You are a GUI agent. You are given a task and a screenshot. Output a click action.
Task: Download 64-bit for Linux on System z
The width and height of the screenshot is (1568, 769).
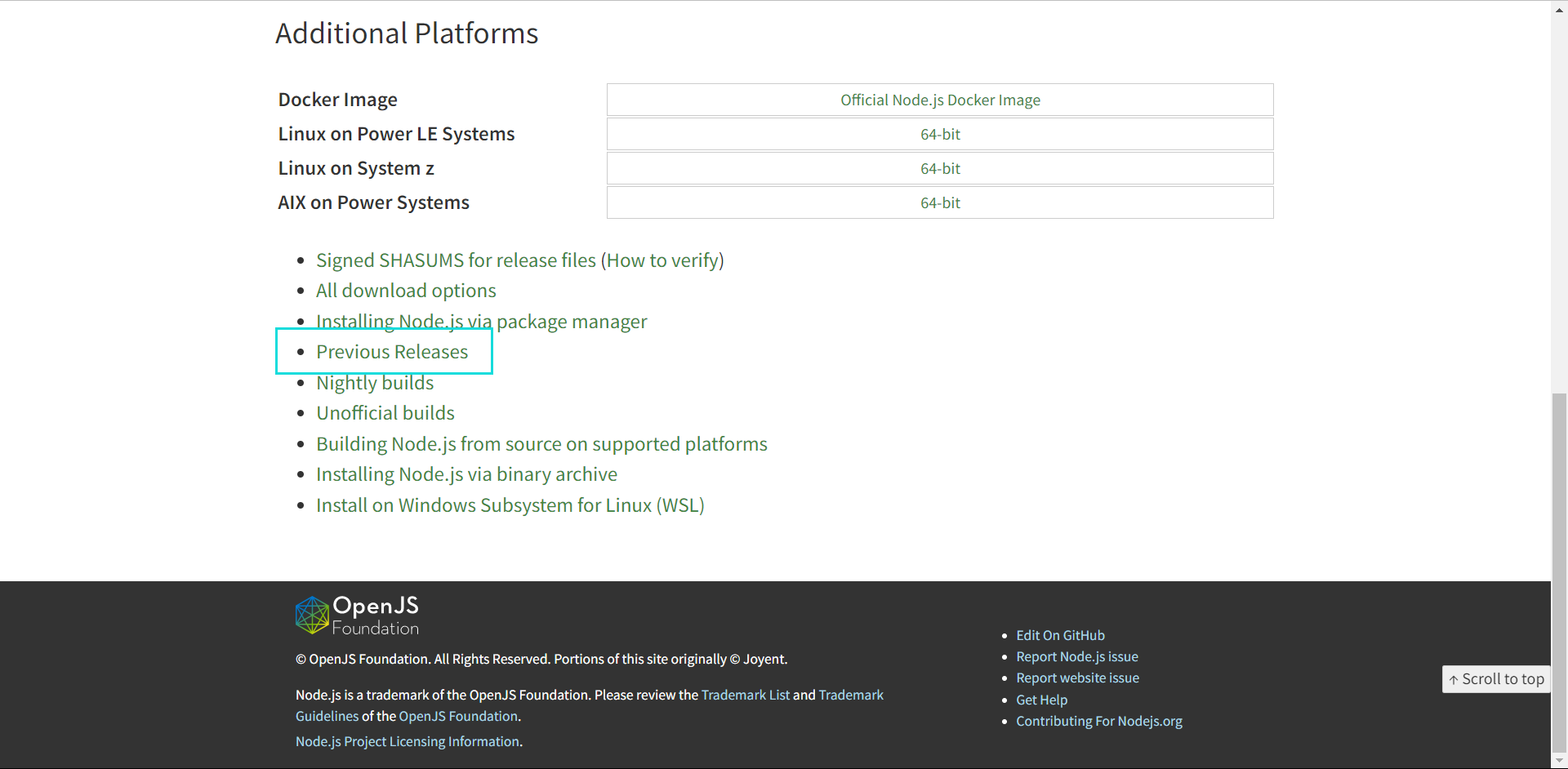pos(940,168)
